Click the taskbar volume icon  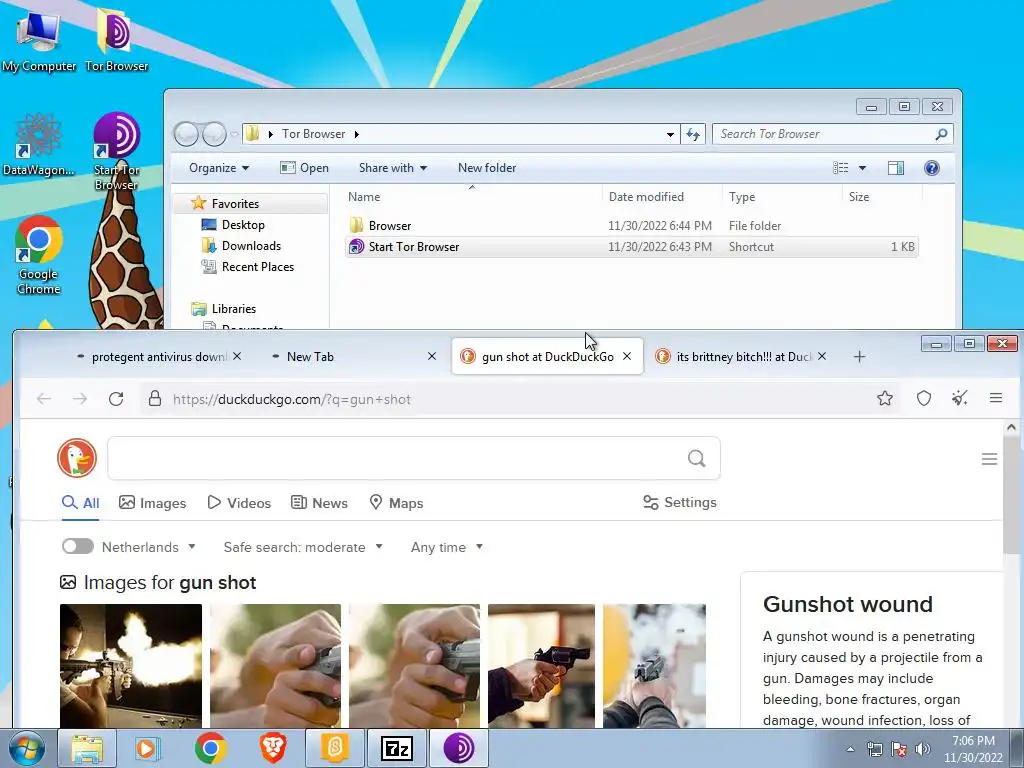click(923, 749)
